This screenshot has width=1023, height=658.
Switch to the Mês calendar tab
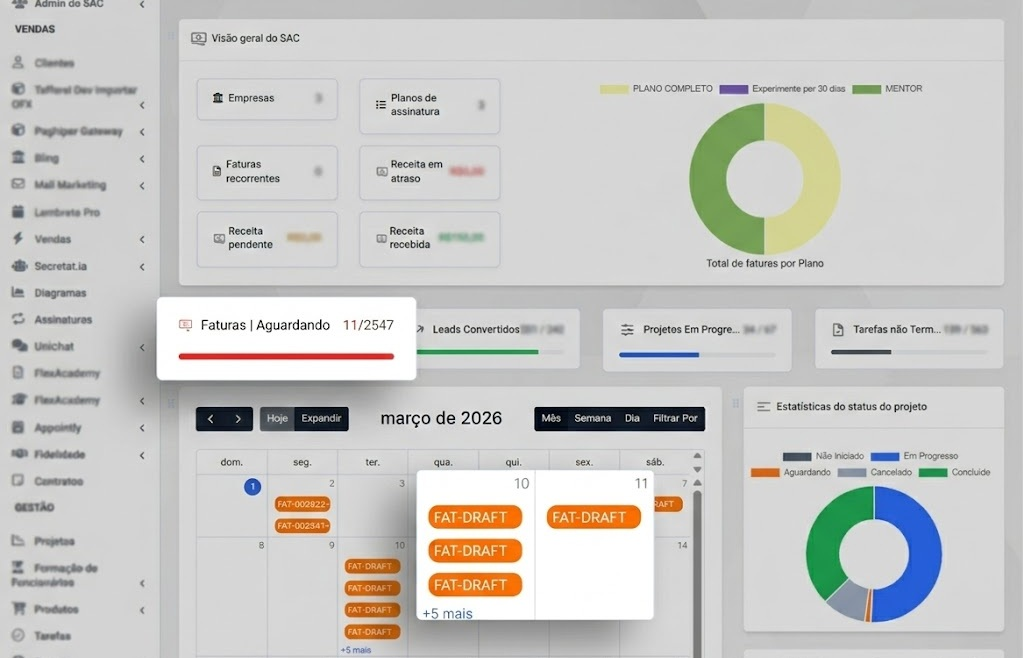[552, 419]
